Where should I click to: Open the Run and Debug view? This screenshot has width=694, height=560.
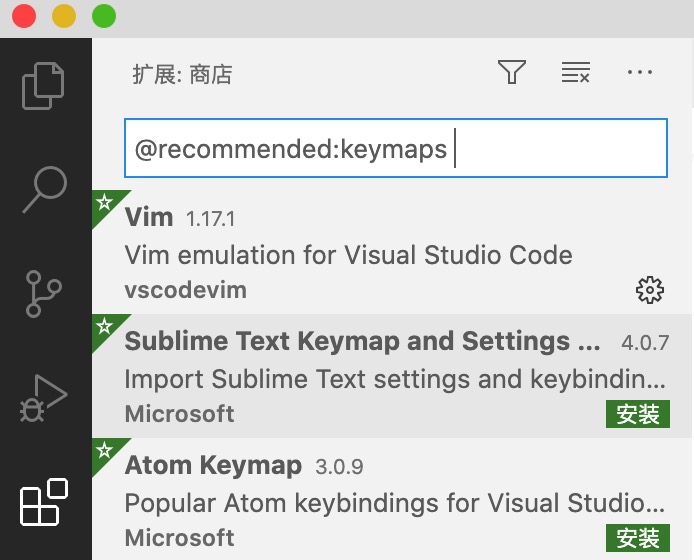[x=43, y=398]
